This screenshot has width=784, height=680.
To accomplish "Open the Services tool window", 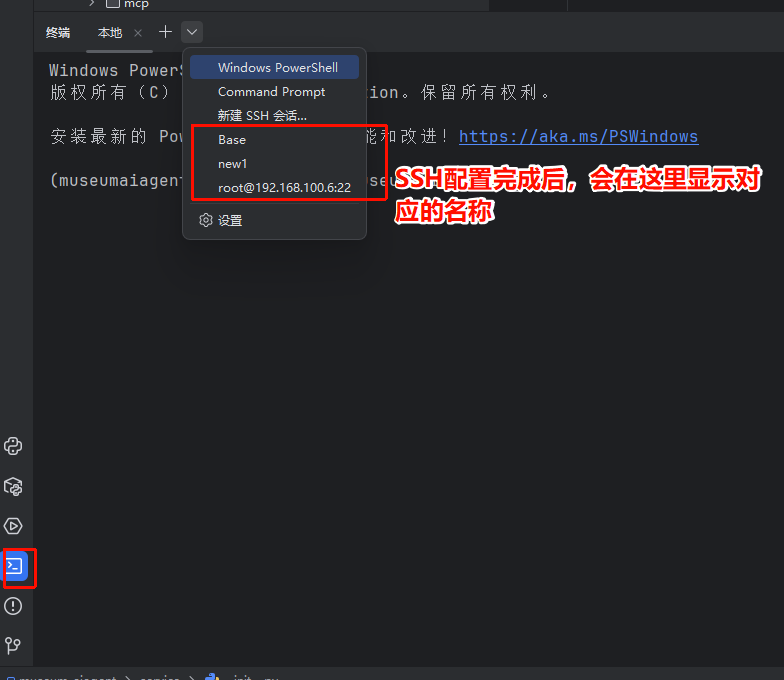I will tap(14, 526).
